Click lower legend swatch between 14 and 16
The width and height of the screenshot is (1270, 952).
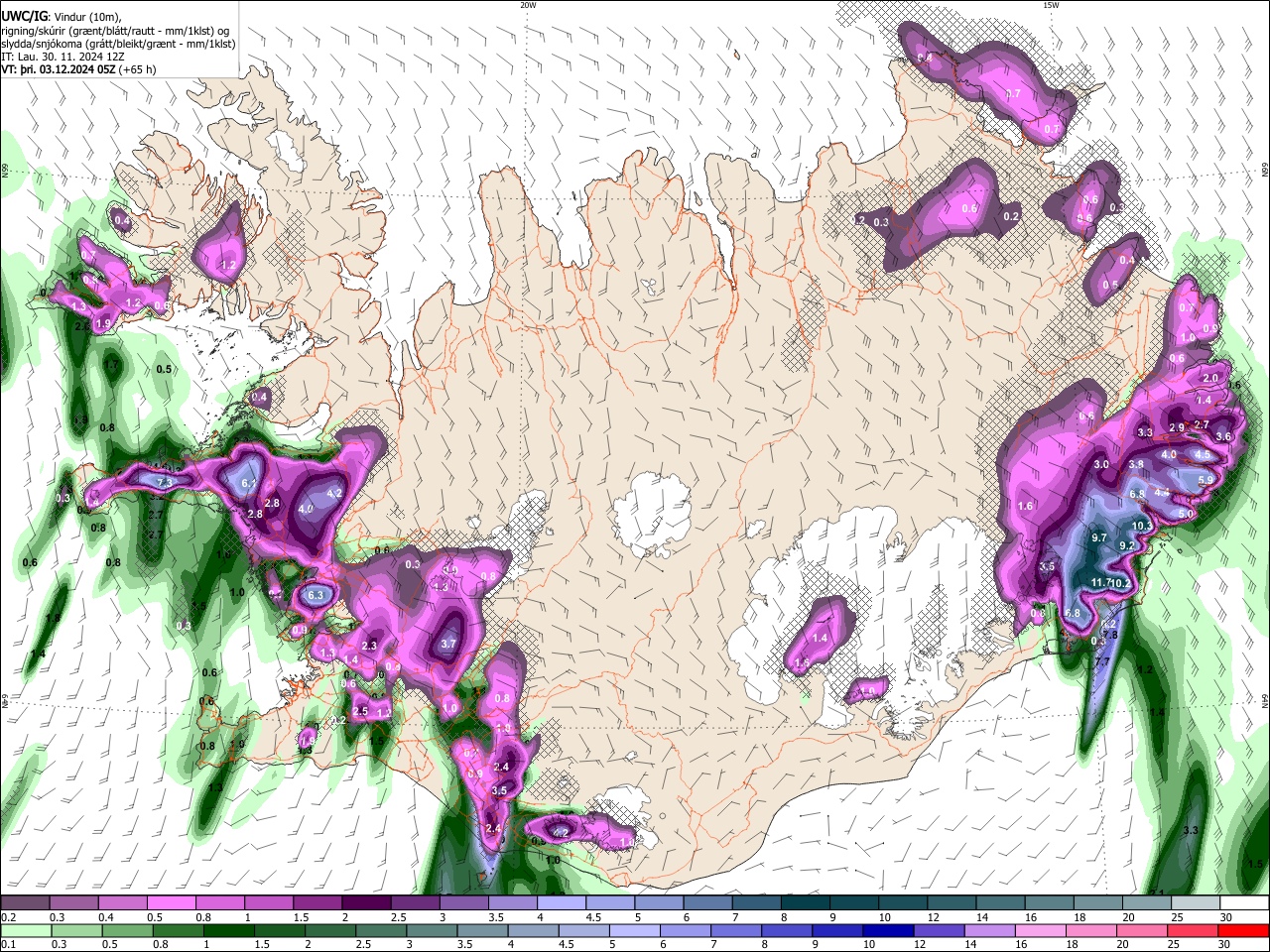coord(992,931)
